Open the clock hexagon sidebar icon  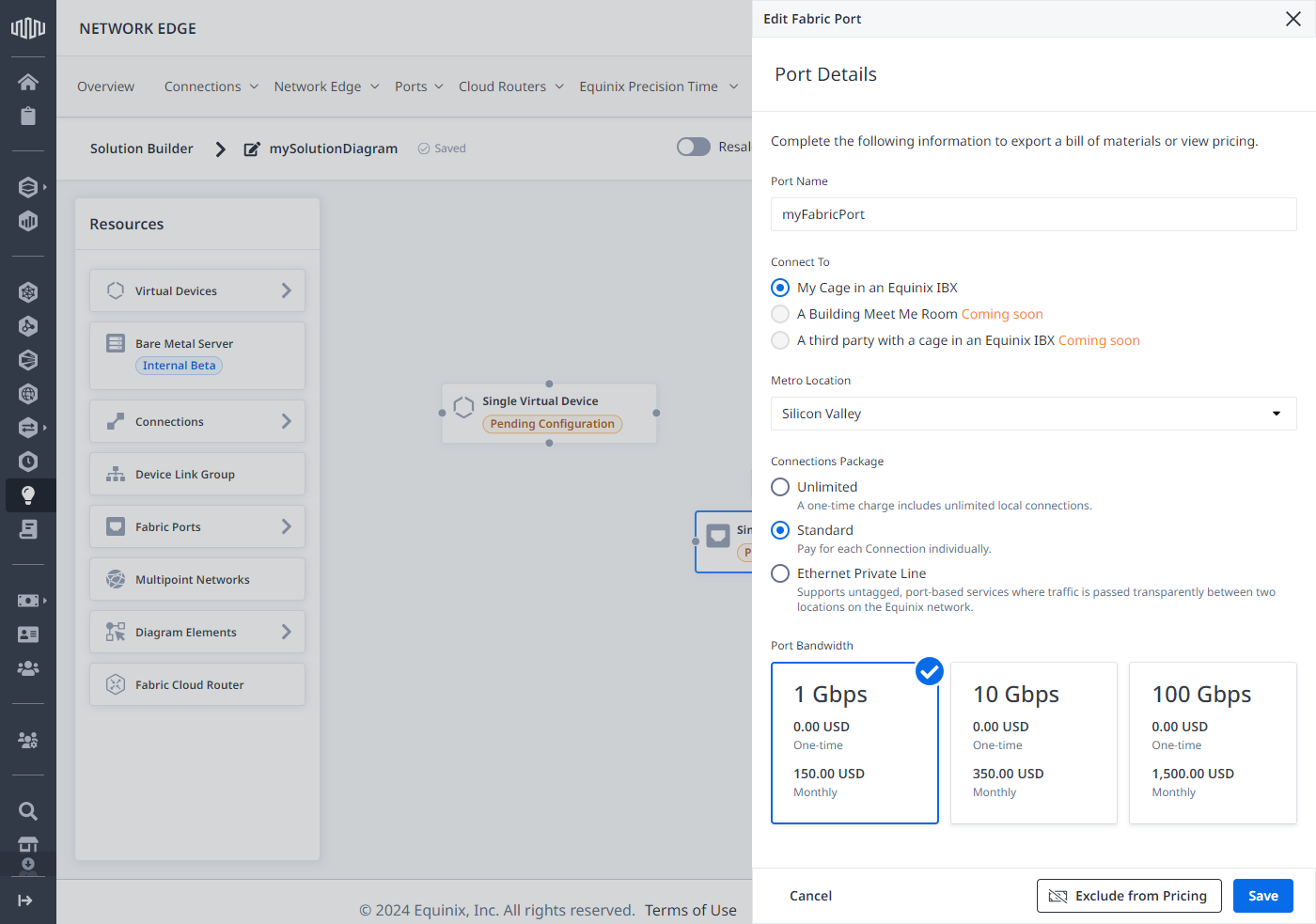(x=28, y=462)
